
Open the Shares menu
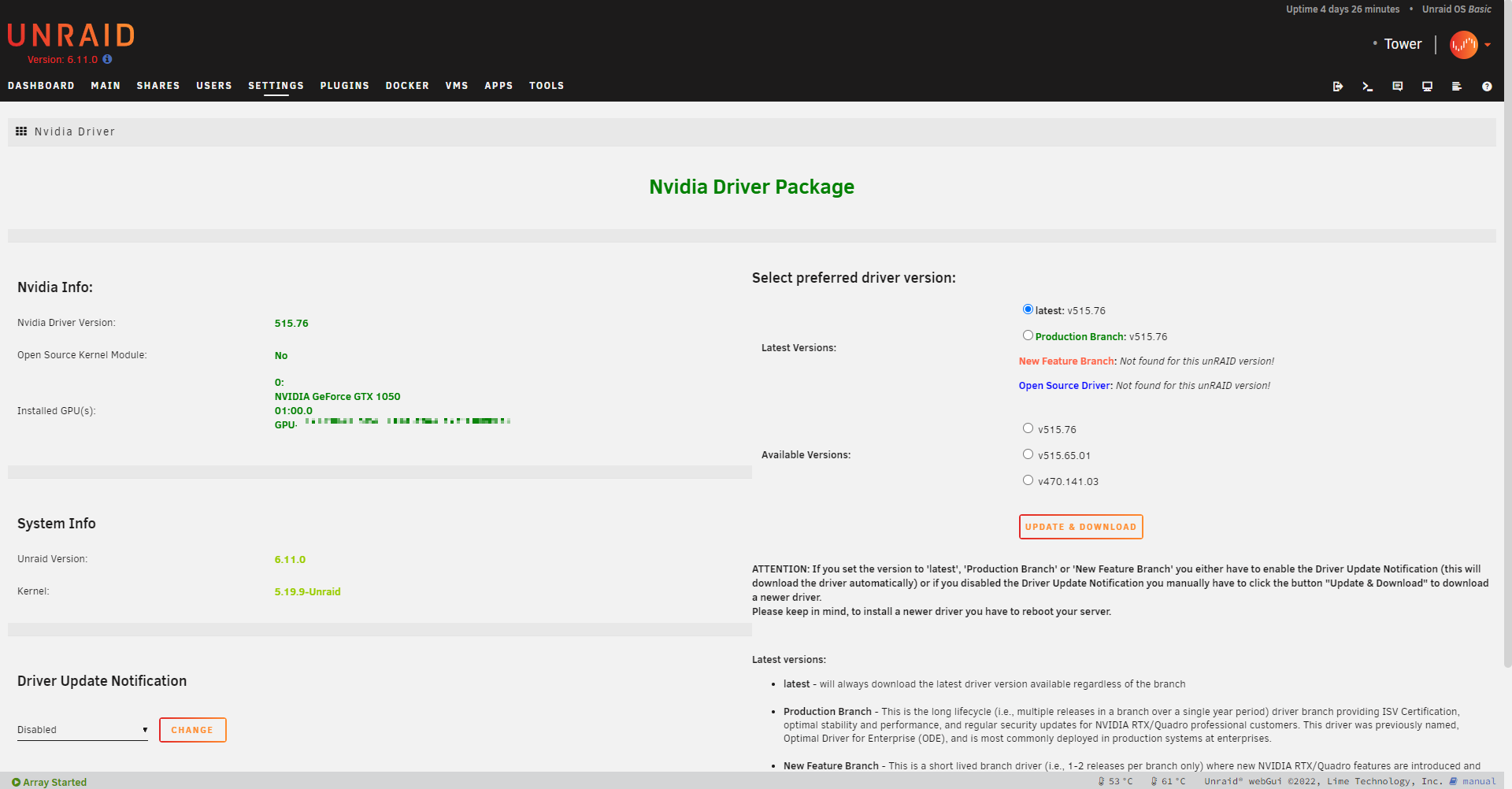(x=158, y=86)
